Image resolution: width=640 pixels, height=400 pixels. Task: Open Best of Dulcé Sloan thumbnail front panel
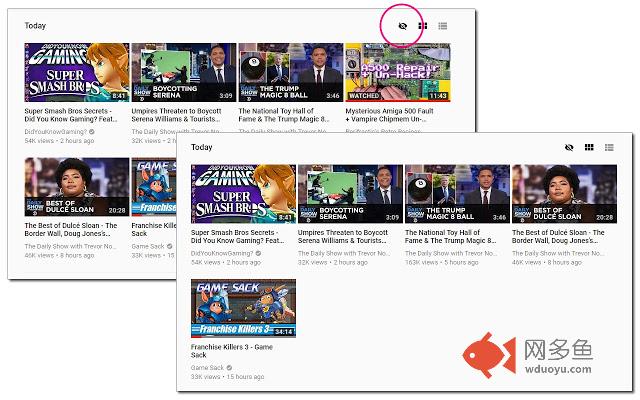coord(564,194)
